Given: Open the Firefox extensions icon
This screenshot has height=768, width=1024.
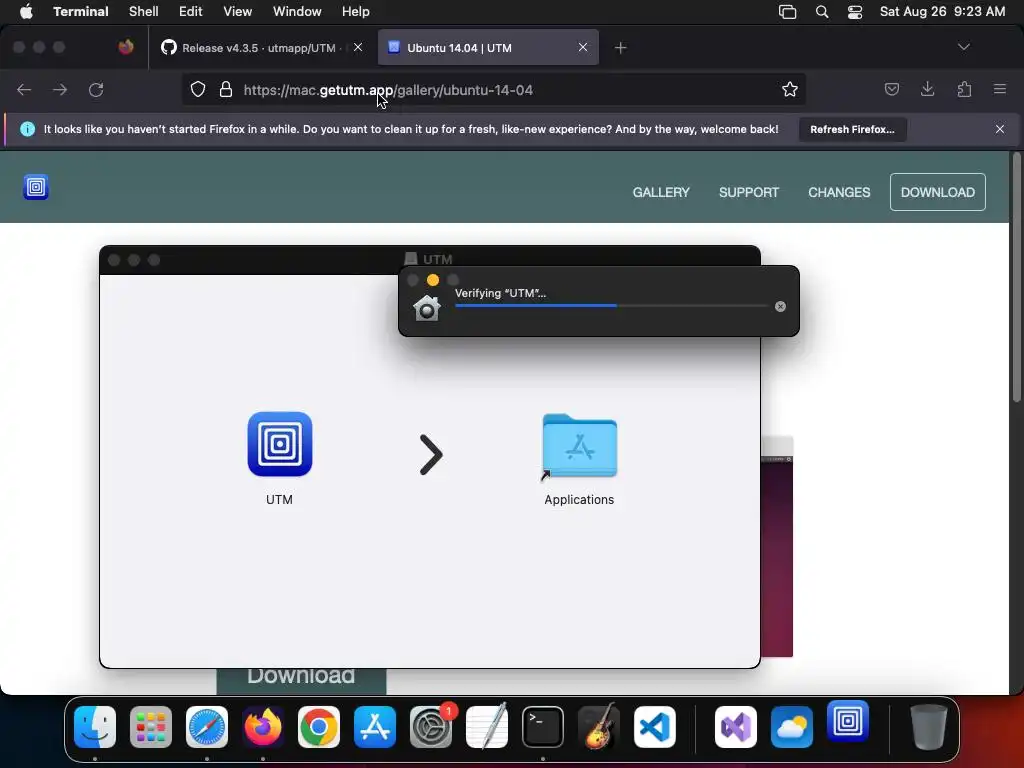Looking at the screenshot, I should [964, 89].
